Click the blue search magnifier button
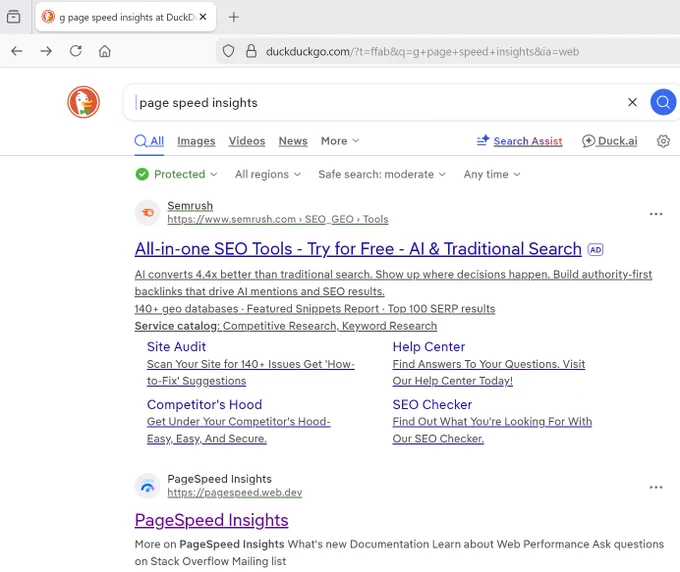This screenshot has width=680, height=572. coord(663,102)
